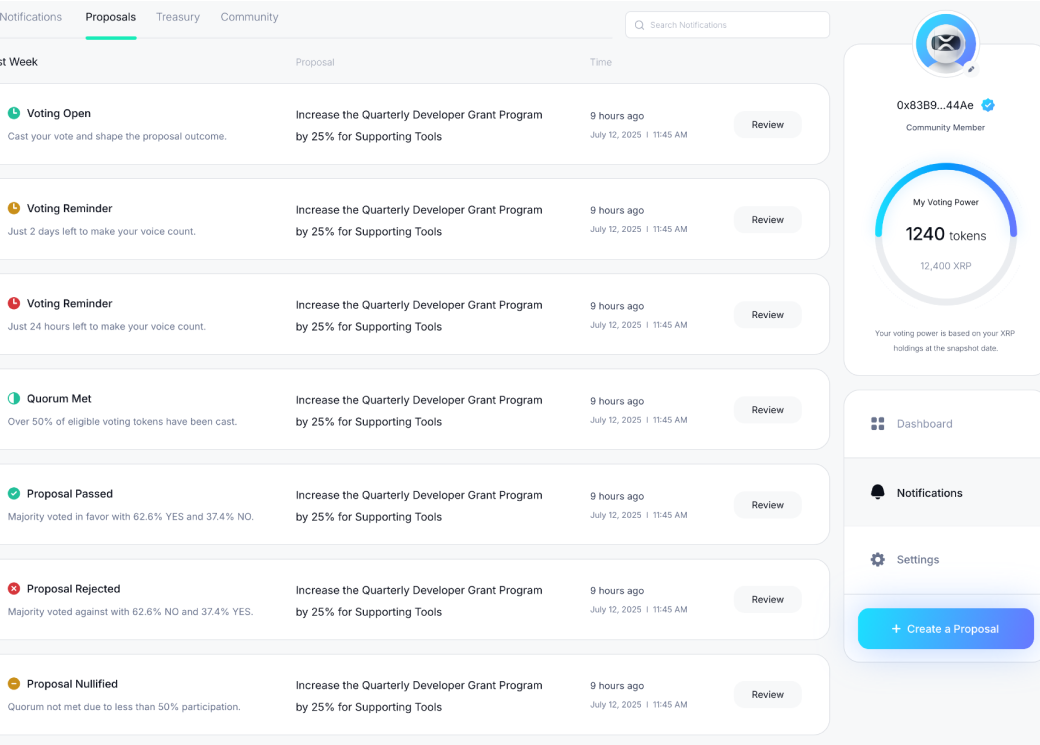Image resolution: width=1040 pixels, height=745 pixels.
Task: Click the My Voting Power circular gauge
Action: 945,234
